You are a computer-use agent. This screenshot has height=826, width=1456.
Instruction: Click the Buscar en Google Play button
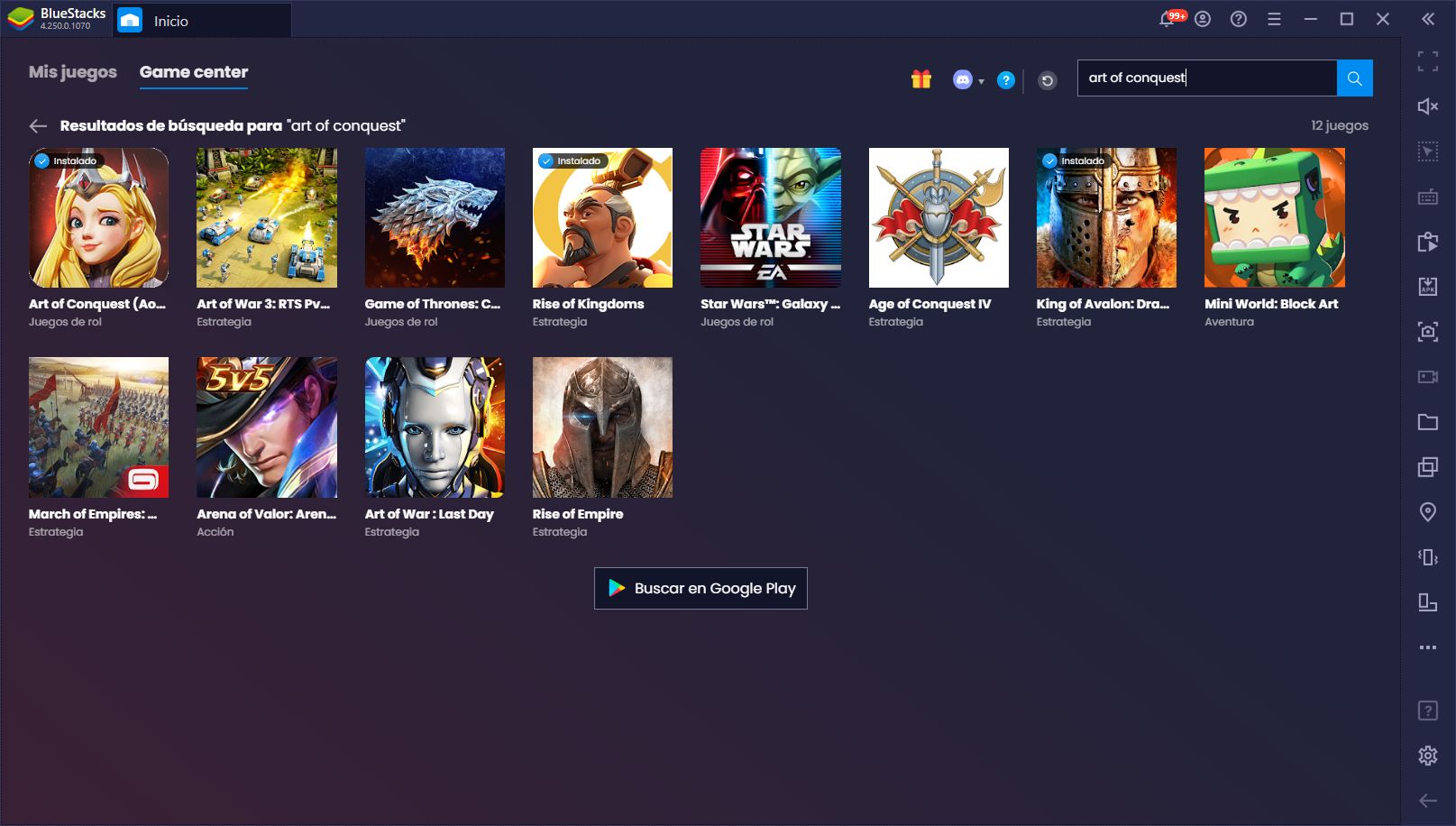[701, 588]
